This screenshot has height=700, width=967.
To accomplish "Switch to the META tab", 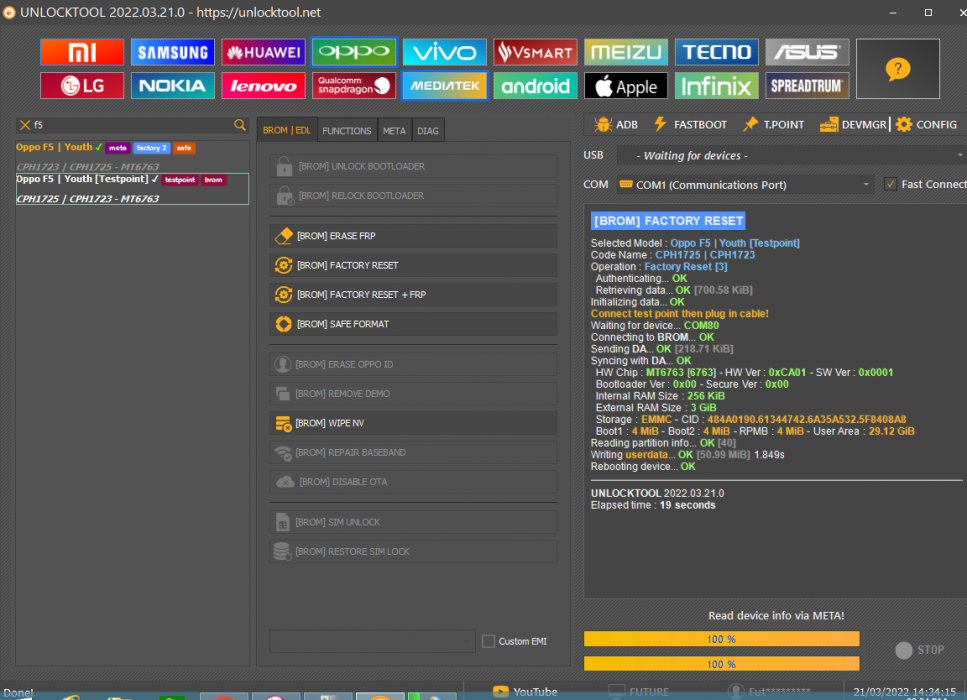I will [x=394, y=131].
